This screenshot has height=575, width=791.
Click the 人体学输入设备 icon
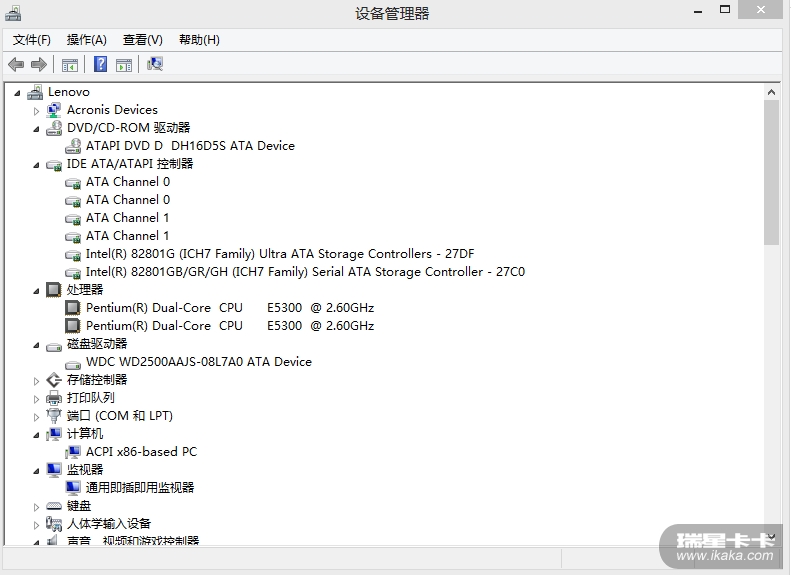click(x=54, y=524)
